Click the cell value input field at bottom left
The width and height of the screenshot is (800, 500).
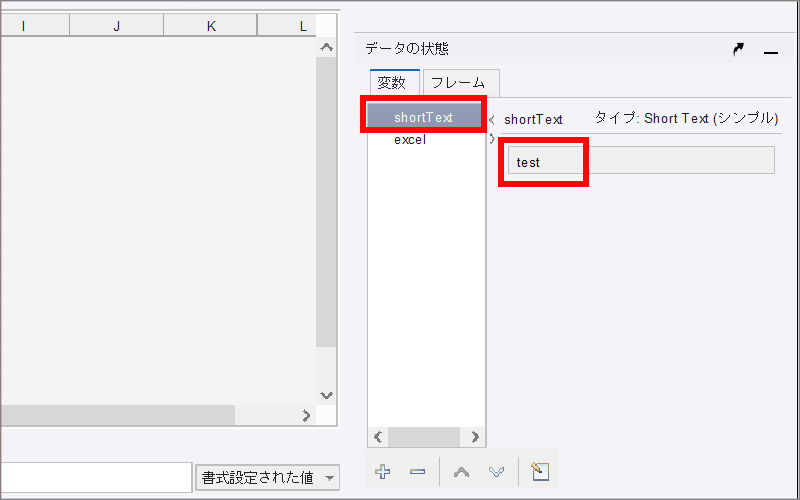(x=96, y=478)
